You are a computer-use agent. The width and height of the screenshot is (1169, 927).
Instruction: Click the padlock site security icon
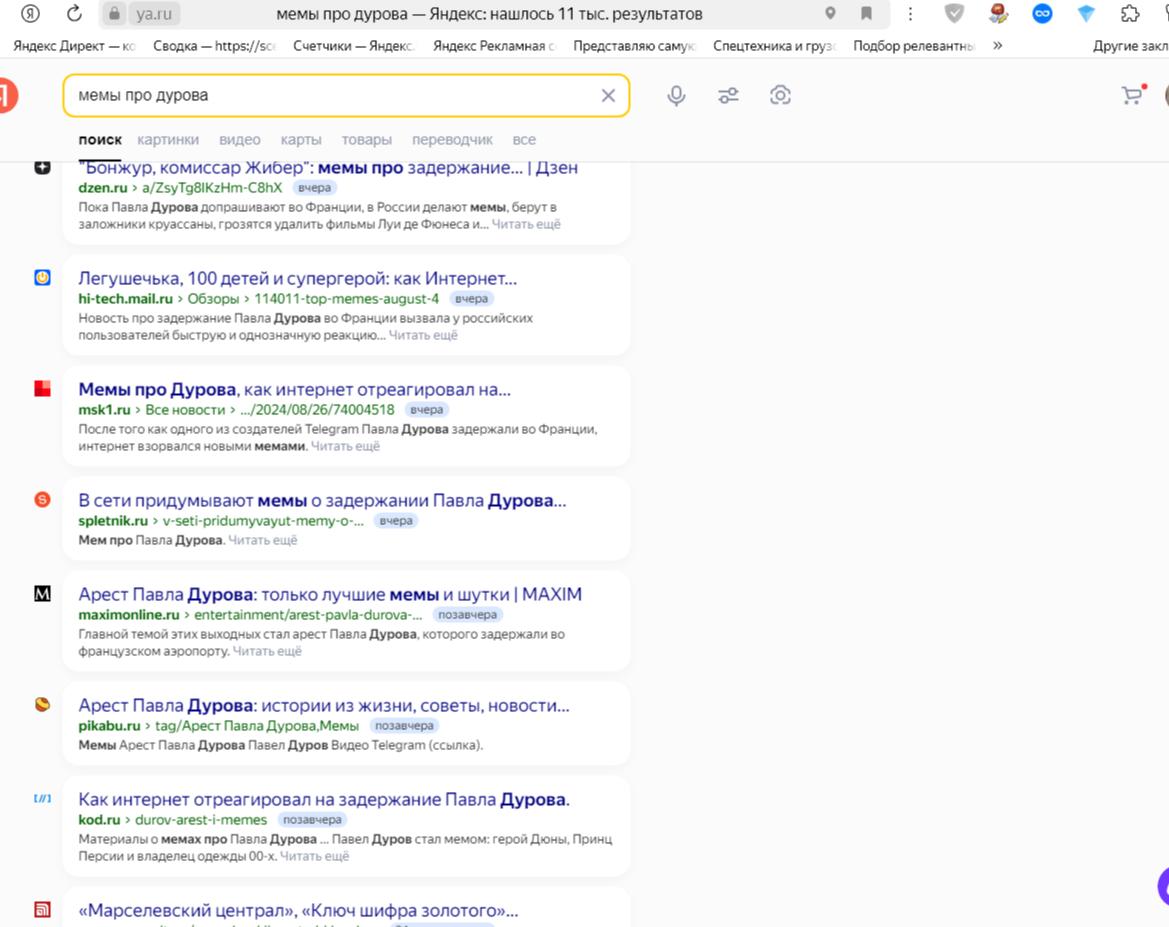tap(113, 13)
